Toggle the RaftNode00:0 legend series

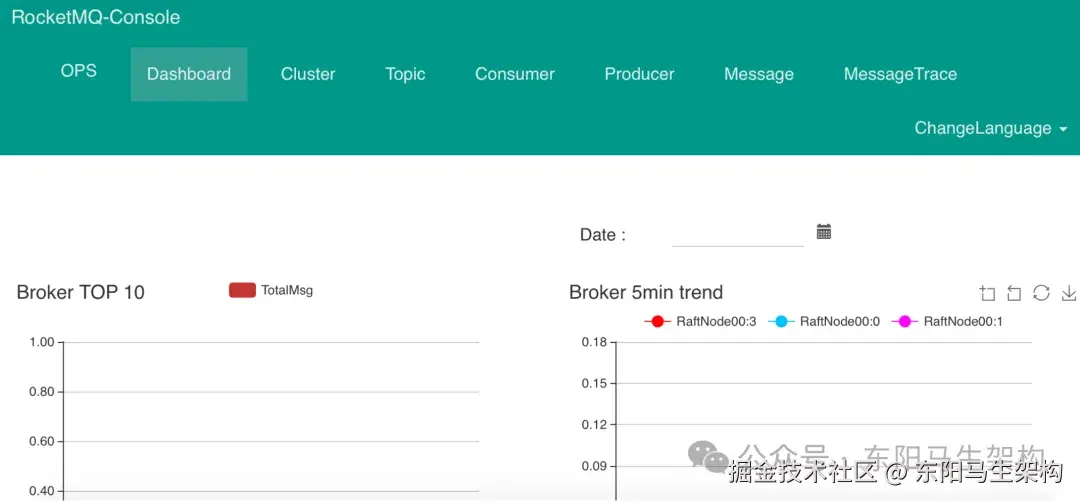tap(824, 322)
